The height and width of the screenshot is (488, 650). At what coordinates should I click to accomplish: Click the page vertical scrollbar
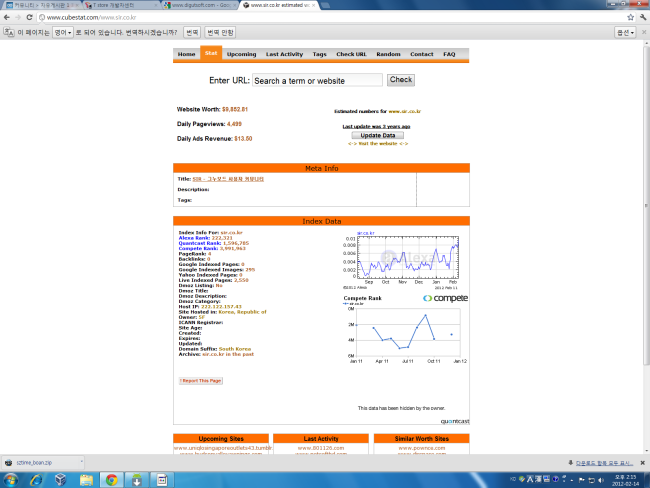(x=646, y=206)
